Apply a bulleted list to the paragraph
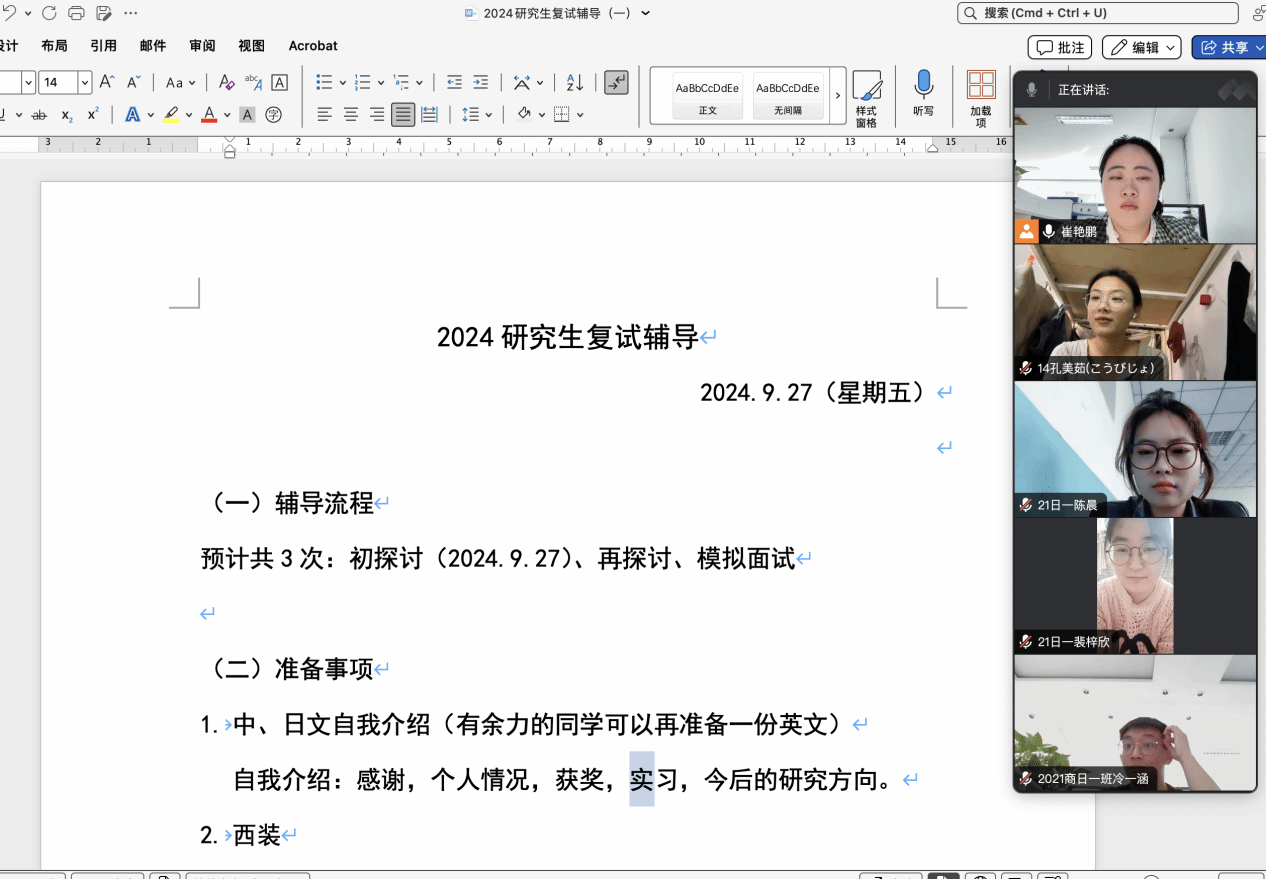Screen dimensions: 1266x879 pyautogui.click(x=324, y=82)
